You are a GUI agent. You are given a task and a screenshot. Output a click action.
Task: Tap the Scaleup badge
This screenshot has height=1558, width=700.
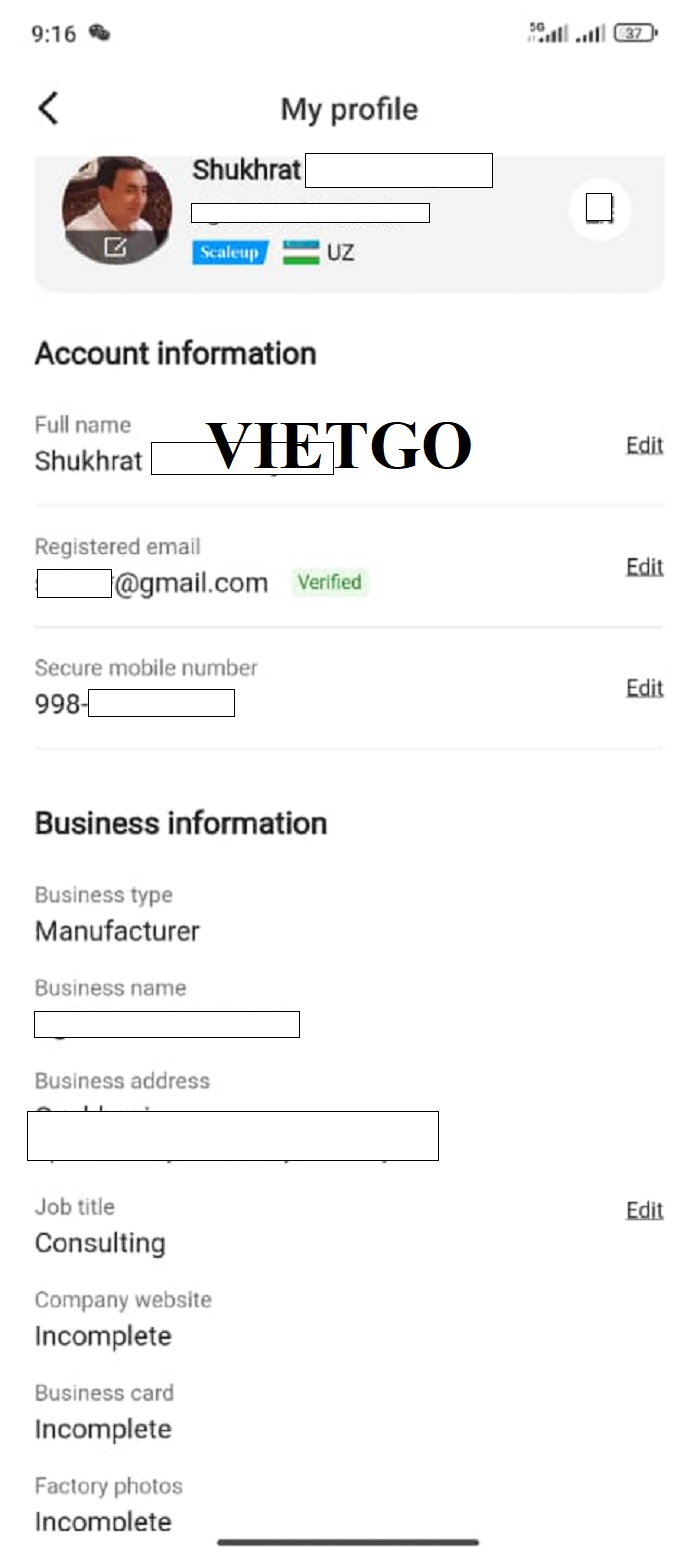coord(230,252)
